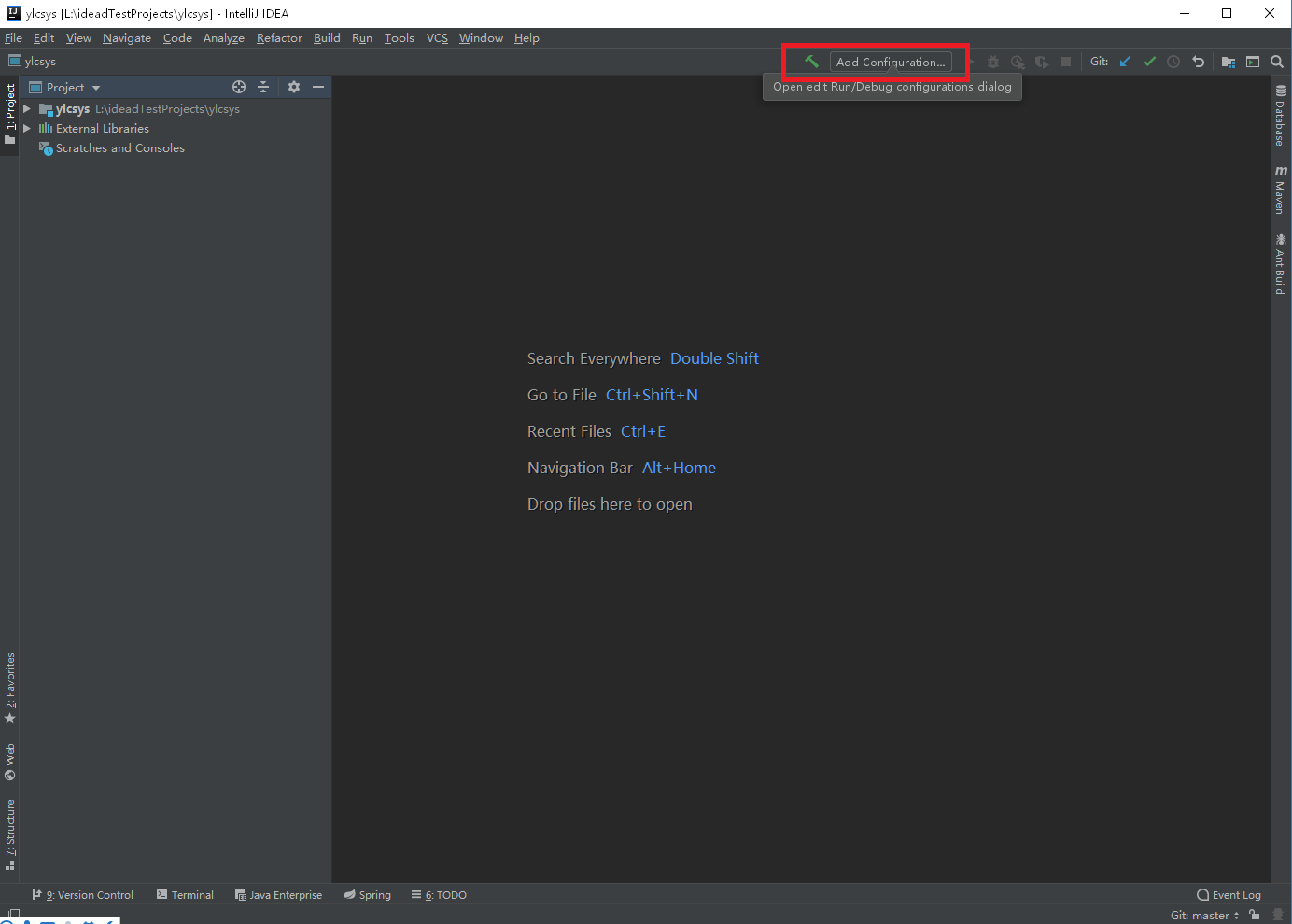
Task: Open the Ant Build side panel
Action: [x=1281, y=264]
